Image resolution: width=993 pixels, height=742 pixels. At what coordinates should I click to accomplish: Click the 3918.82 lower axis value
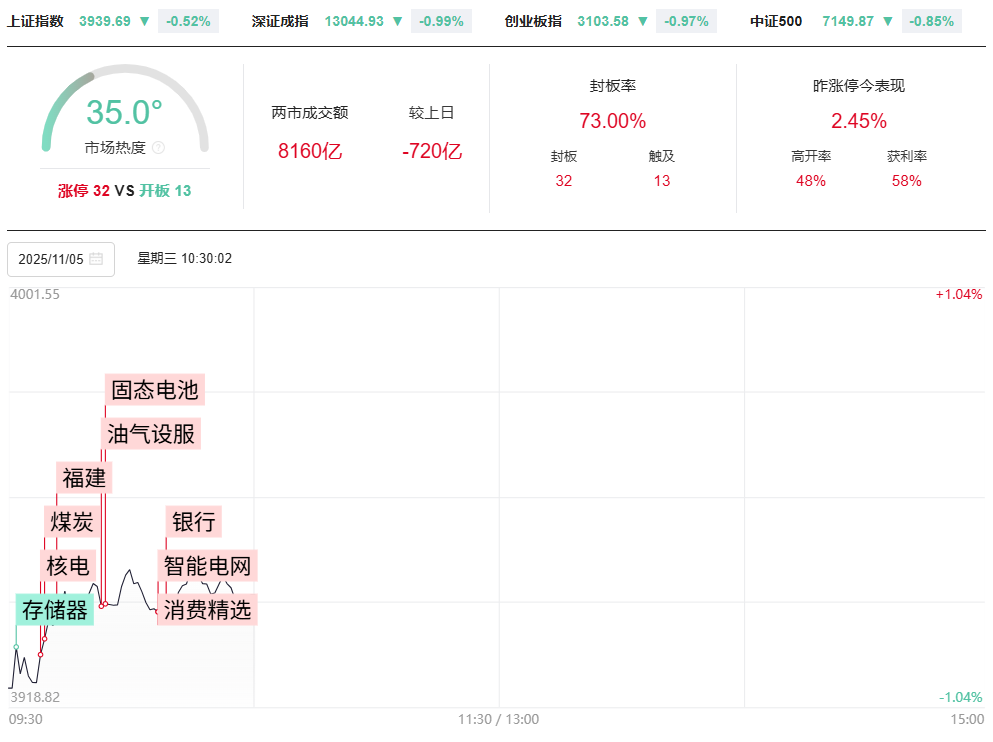35,697
